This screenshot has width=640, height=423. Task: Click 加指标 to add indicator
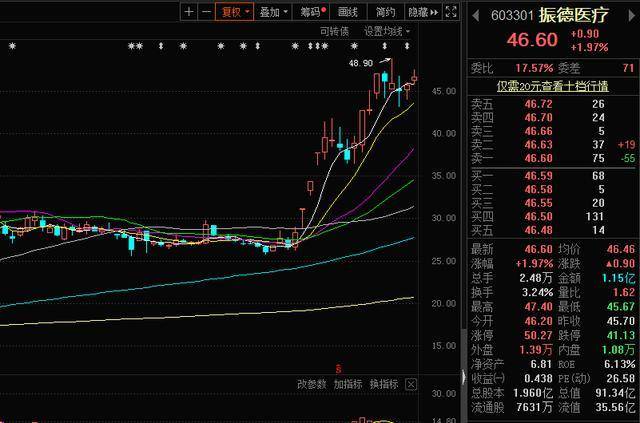348,384
